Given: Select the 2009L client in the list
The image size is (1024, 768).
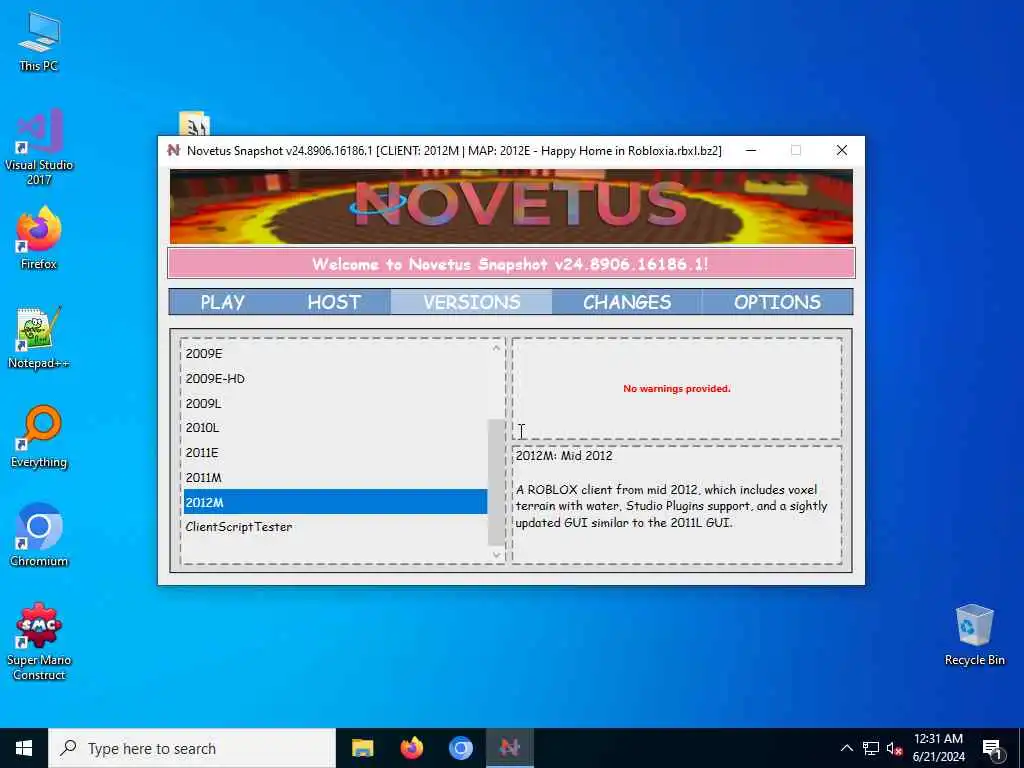Looking at the screenshot, I should pos(335,403).
